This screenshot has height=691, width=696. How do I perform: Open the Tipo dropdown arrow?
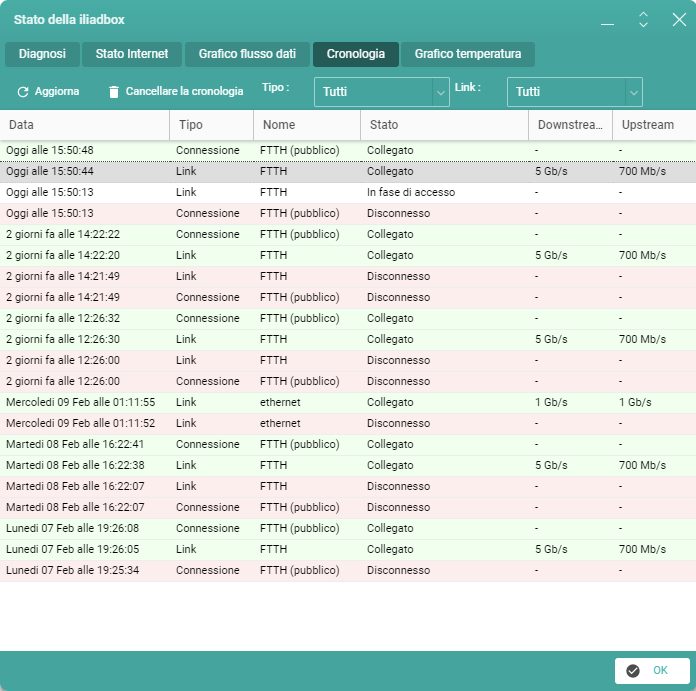441,92
